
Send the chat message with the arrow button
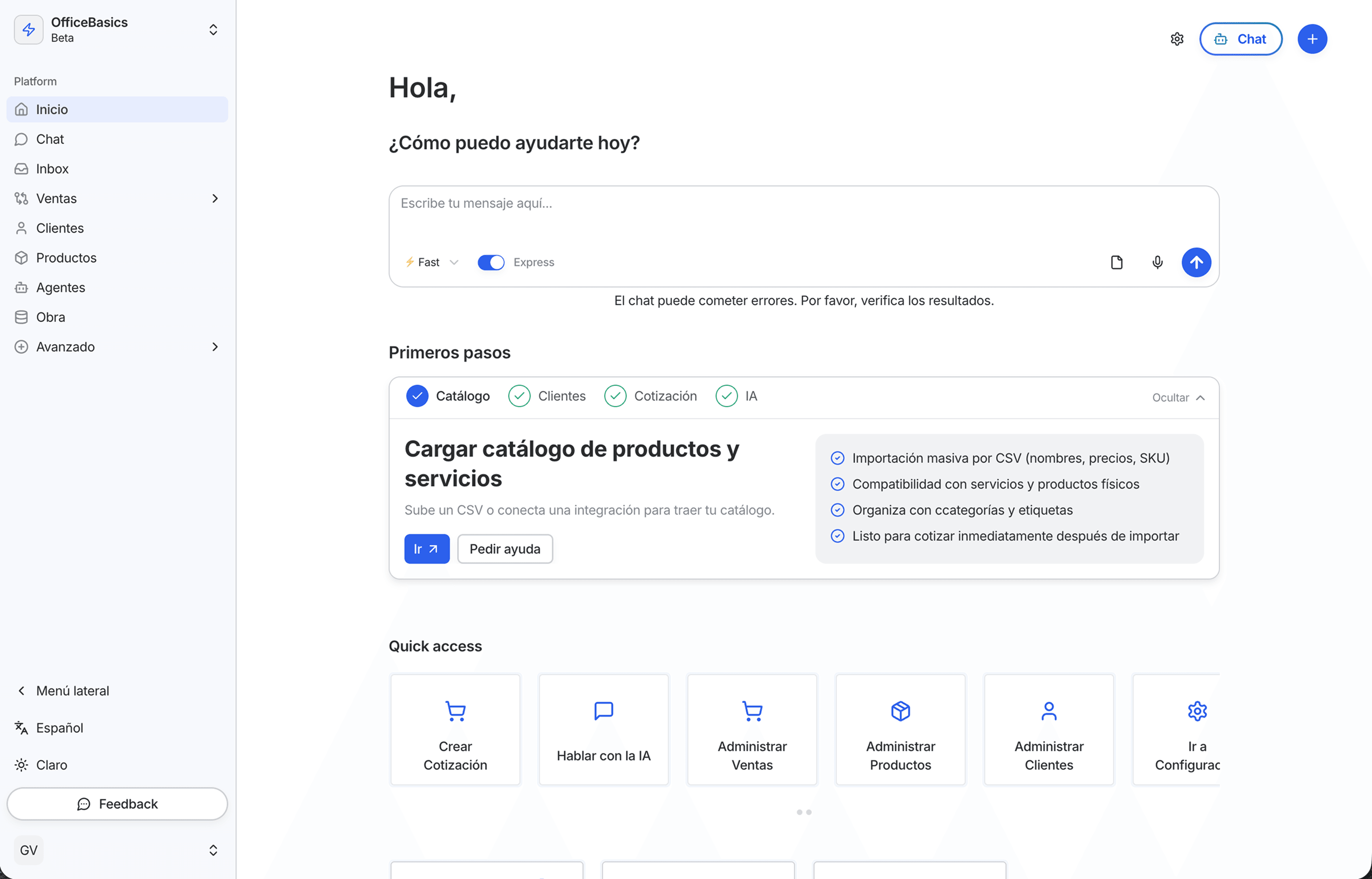(1197, 262)
